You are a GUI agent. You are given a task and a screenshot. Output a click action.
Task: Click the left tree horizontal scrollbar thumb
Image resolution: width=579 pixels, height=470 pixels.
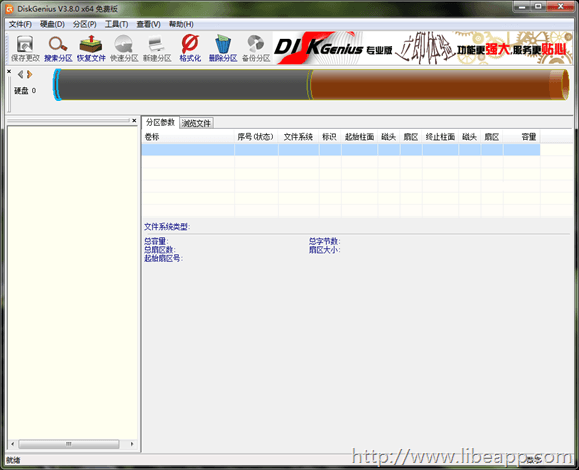point(69,444)
